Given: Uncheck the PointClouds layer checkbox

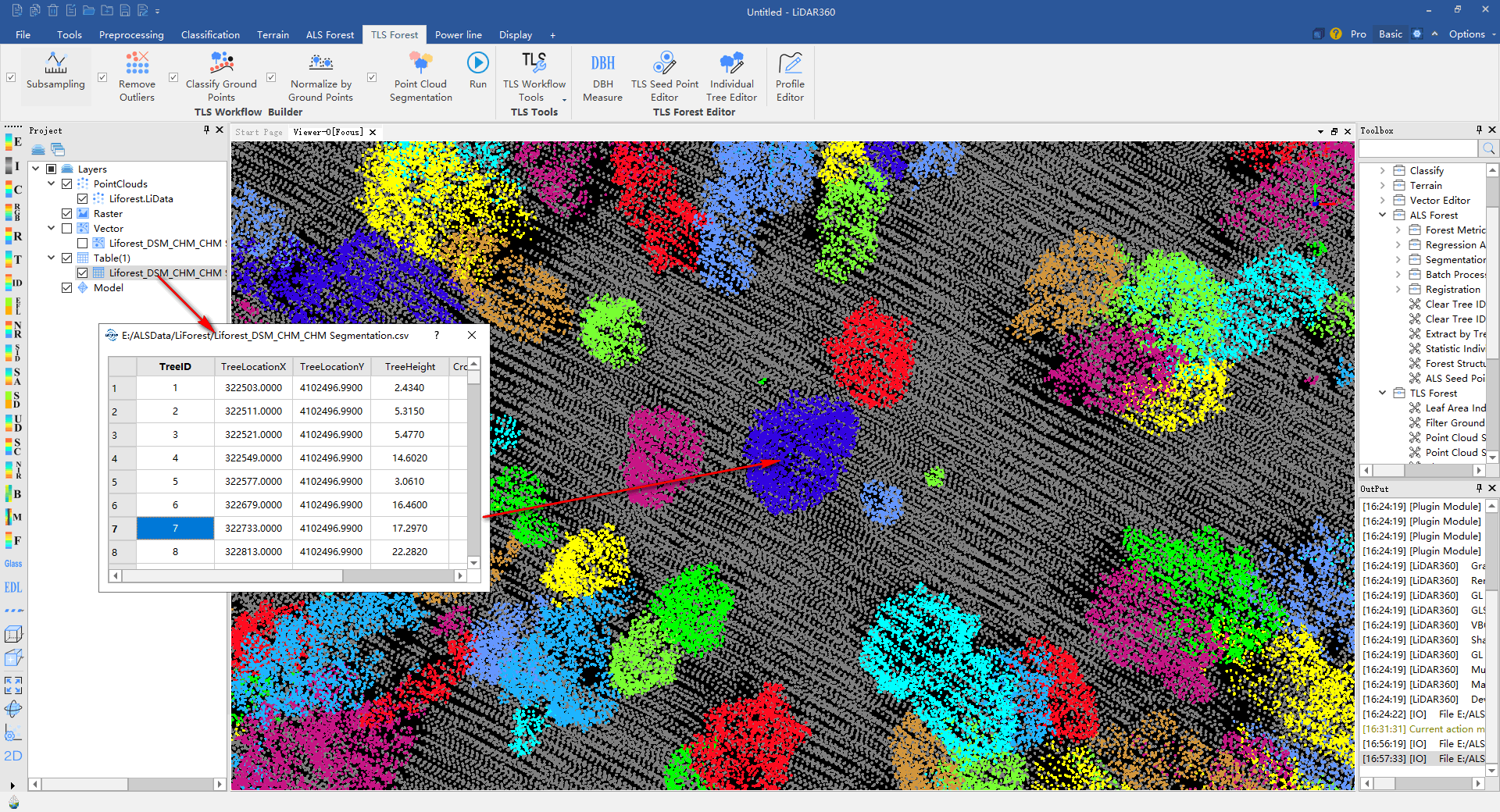Looking at the screenshot, I should 66,184.
